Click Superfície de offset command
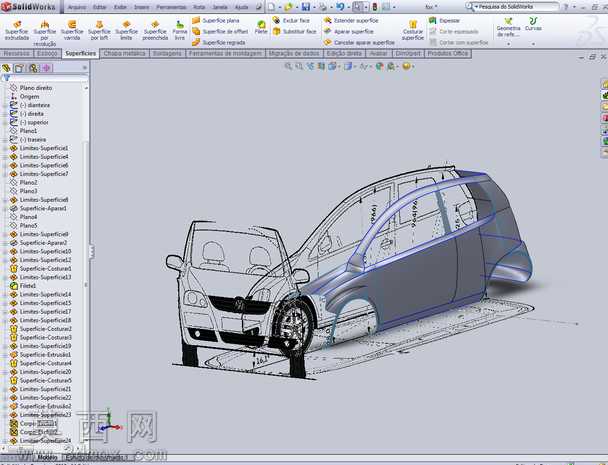This screenshot has height=465, width=608. pos(220,31)
